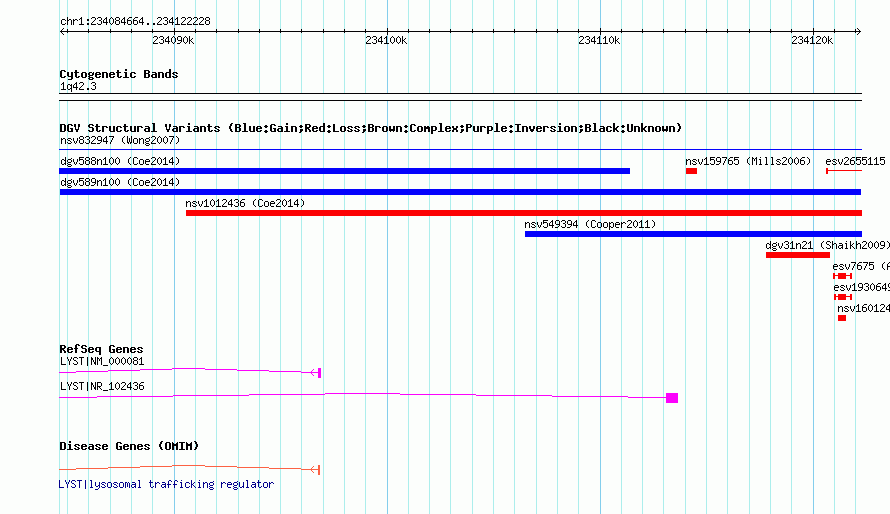This screenshot has height=514, width=890.
Task: Click the 1q42.3 band label
Action: point(78,86)
